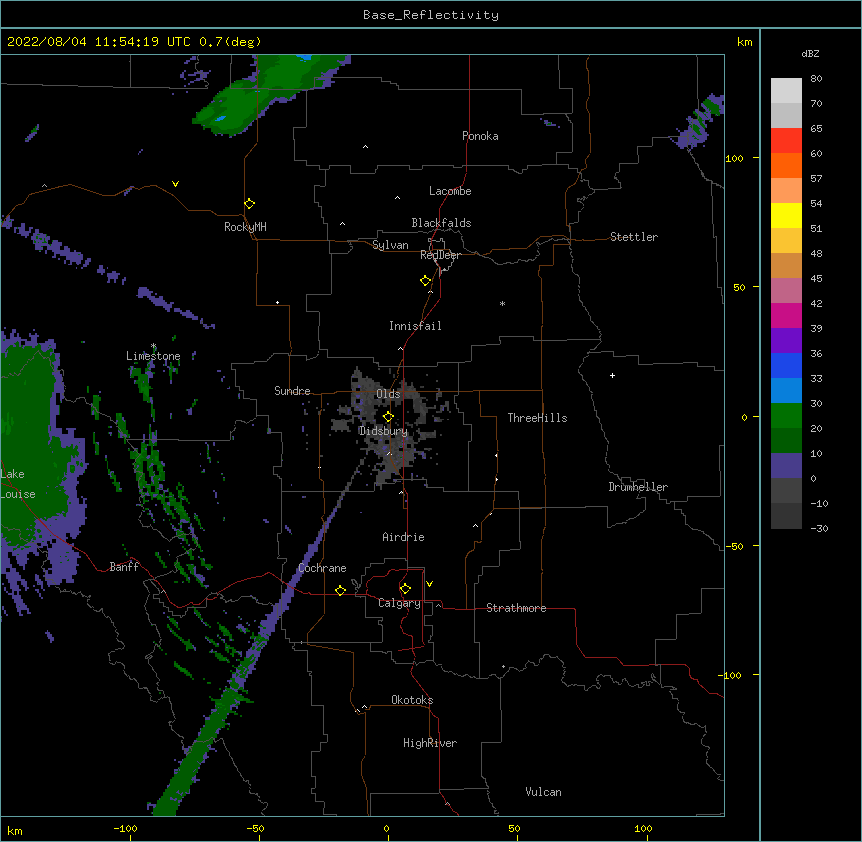Click the Lake Louise label
The width and height of the screenshot is (862, 842).
(x=18, y=484)
